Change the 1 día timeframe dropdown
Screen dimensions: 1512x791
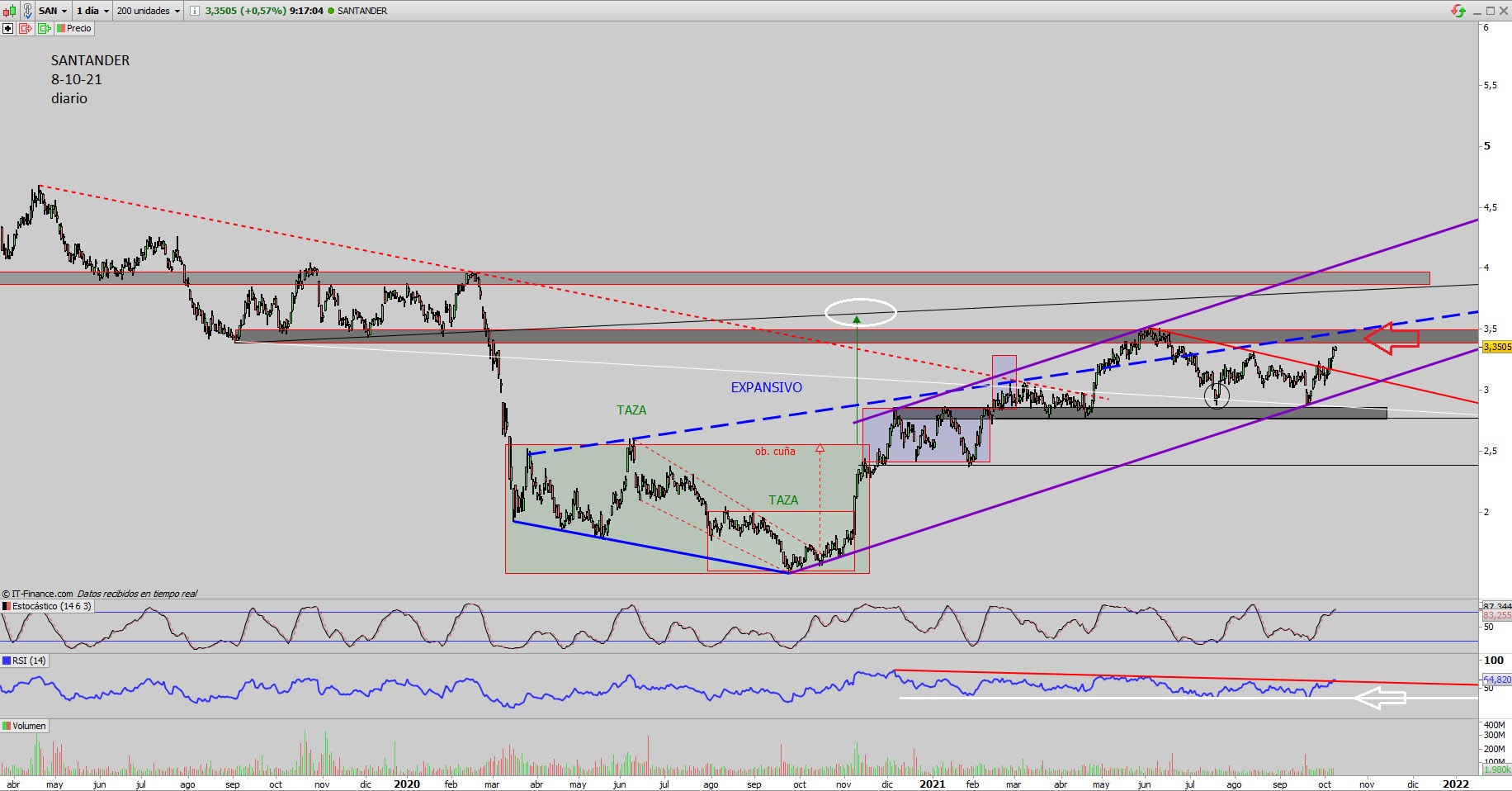[x=92, y=11]
